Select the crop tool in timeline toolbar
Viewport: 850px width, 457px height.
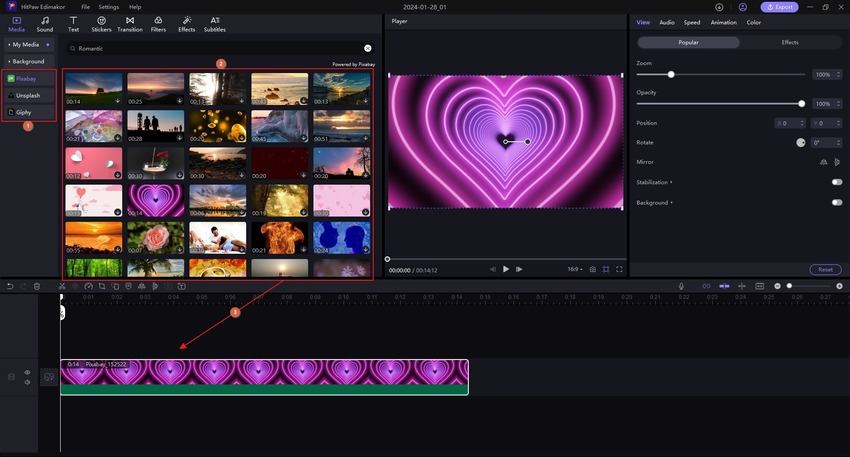(x=102, y=286)
